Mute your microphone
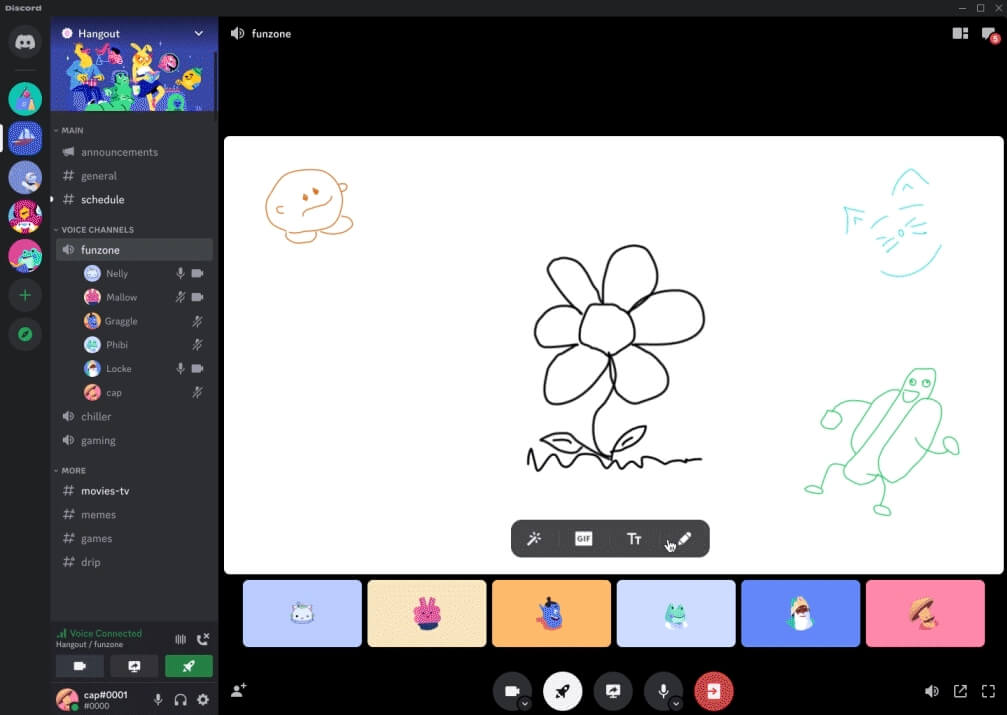 (664, 690)
